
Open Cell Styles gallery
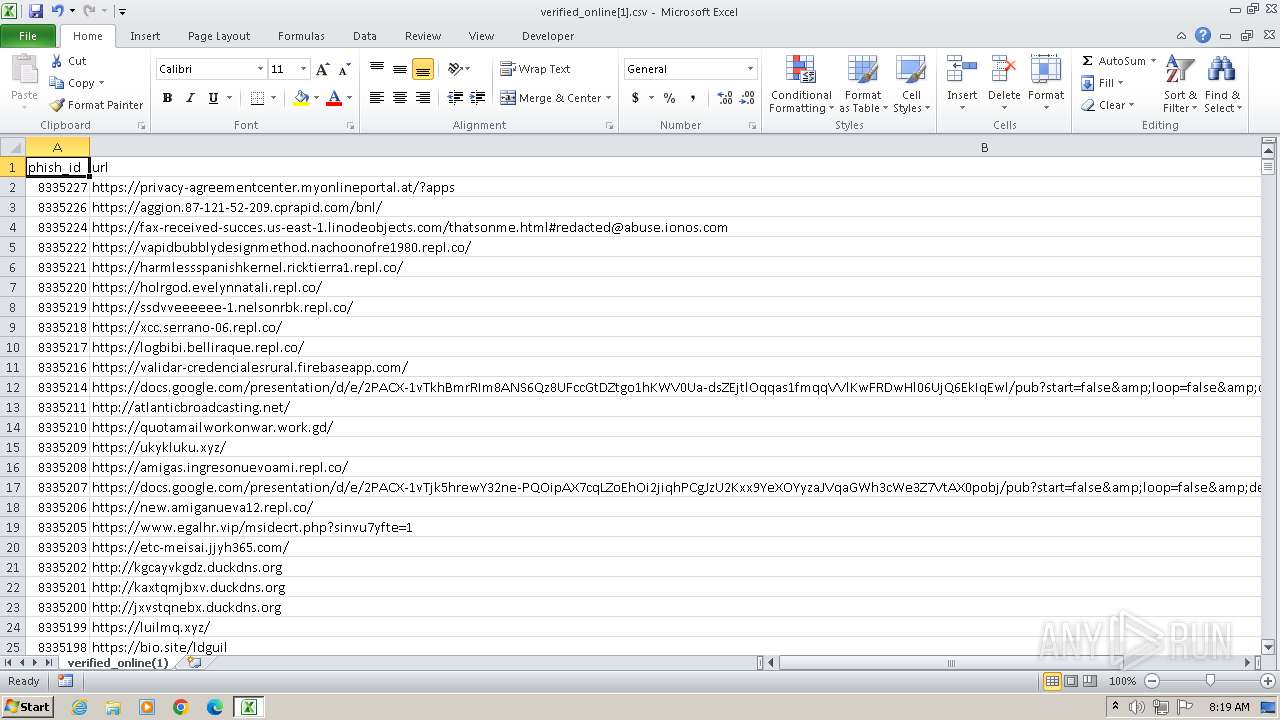click(x=911, y=84)
